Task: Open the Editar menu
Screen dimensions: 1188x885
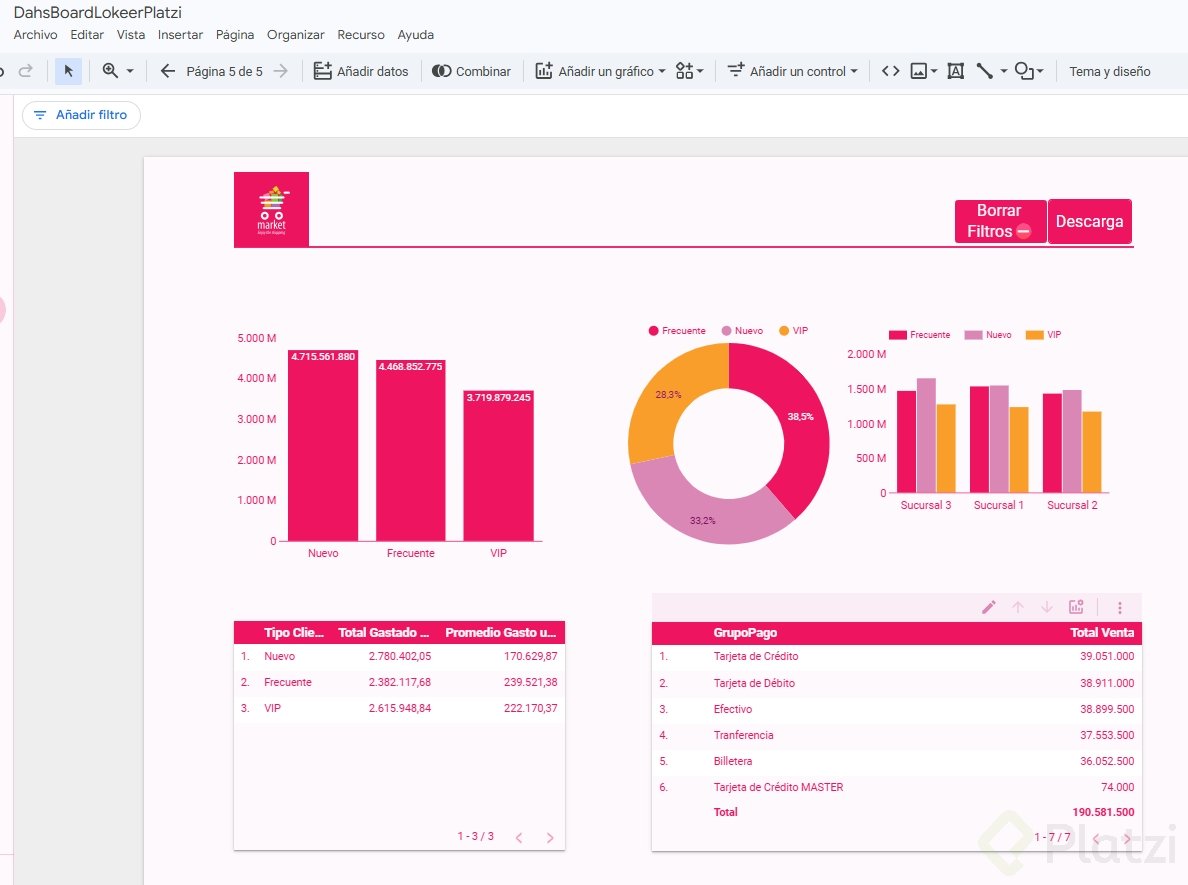Action: click(87, 35)
